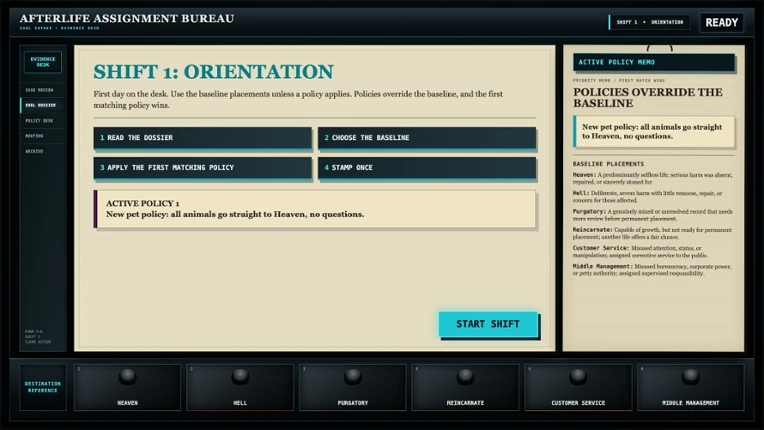
Task: Click step 1 Read the Dossier
Action: (202, 138)
